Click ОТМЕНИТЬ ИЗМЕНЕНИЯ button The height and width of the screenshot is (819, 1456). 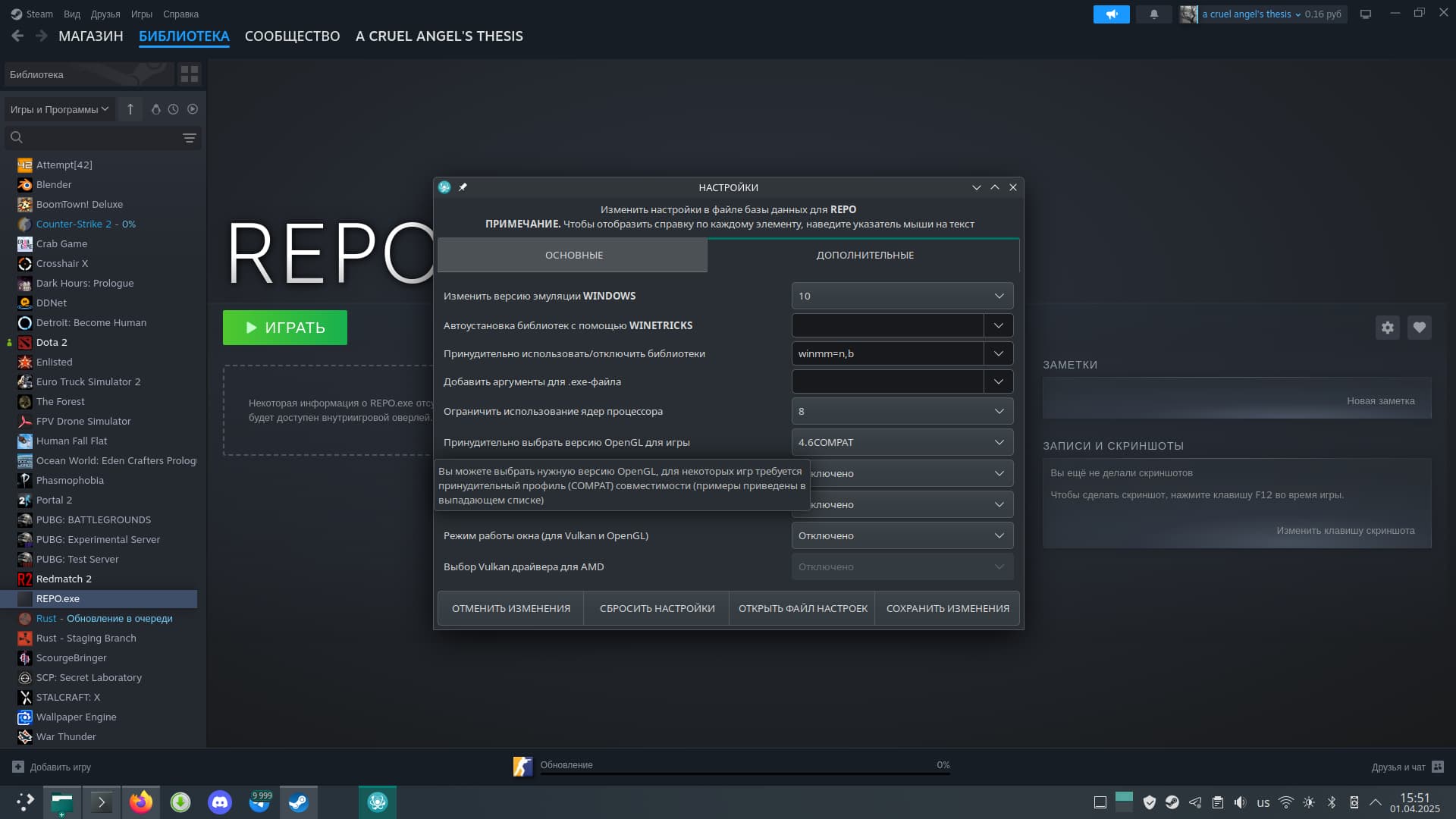coord(510,608)
